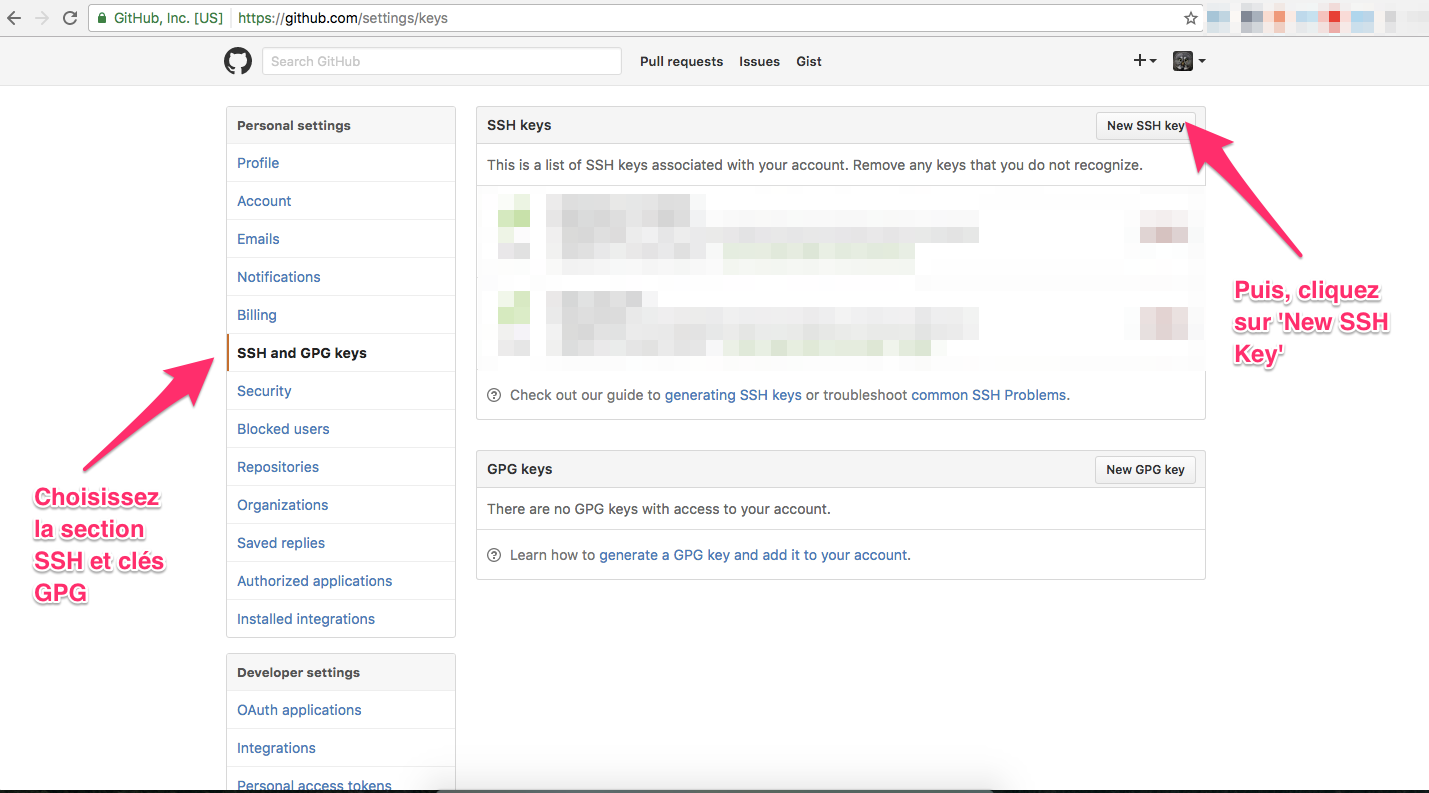Click the browser forward arrow

pos(42,18)
